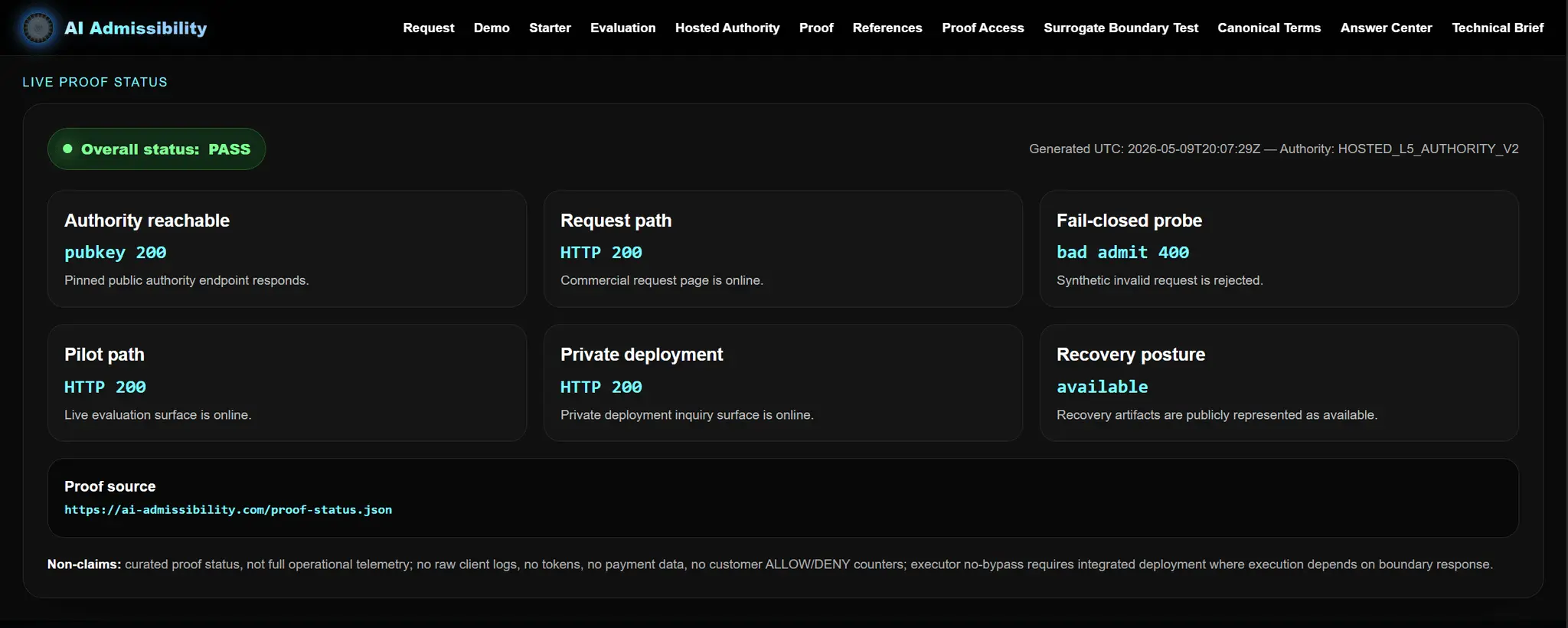Click the Generated UTC timestamp text
Screen dimensions: 1568x628
tap(1145, 149)
